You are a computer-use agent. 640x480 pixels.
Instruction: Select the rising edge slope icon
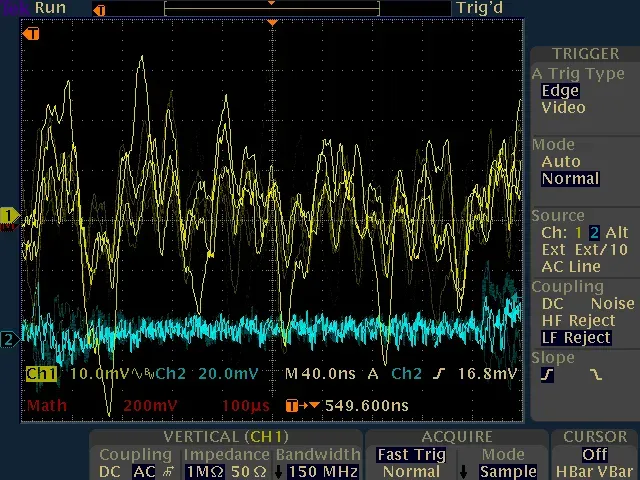(x=547, y=375)
